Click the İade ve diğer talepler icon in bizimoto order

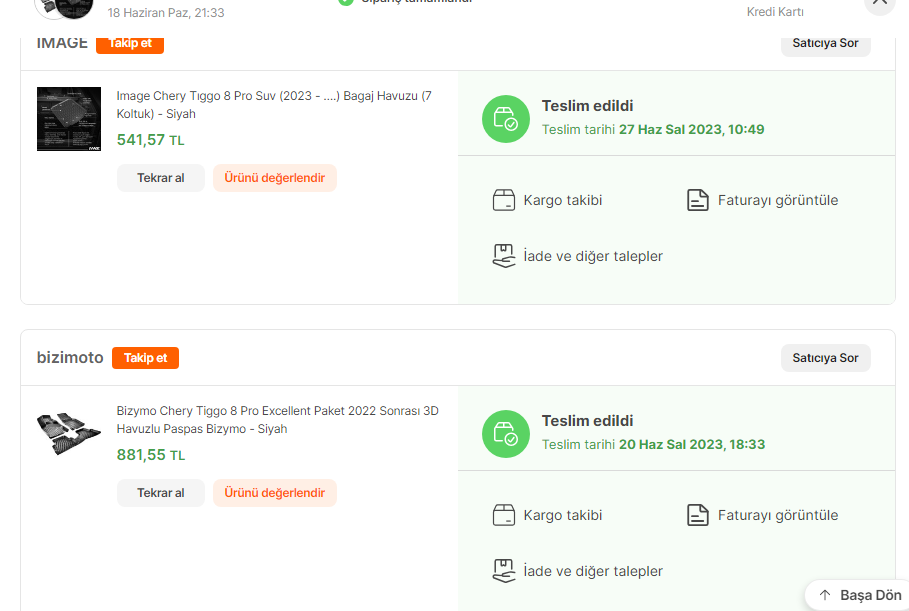(504, 570)
